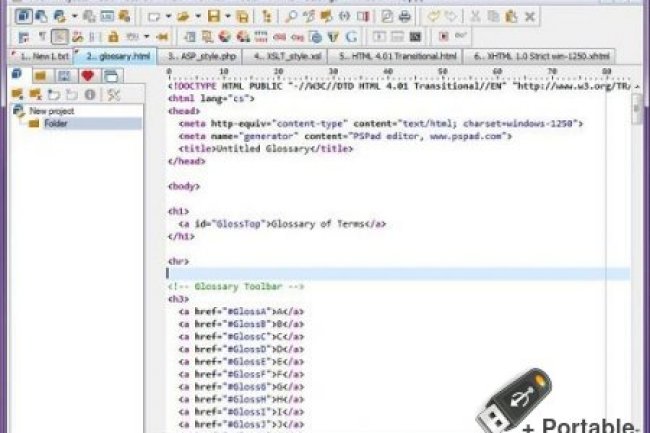Click the scissors cut icon
Image resolution: width=650 pixels, height=433 pixels.
coord(475,17)
